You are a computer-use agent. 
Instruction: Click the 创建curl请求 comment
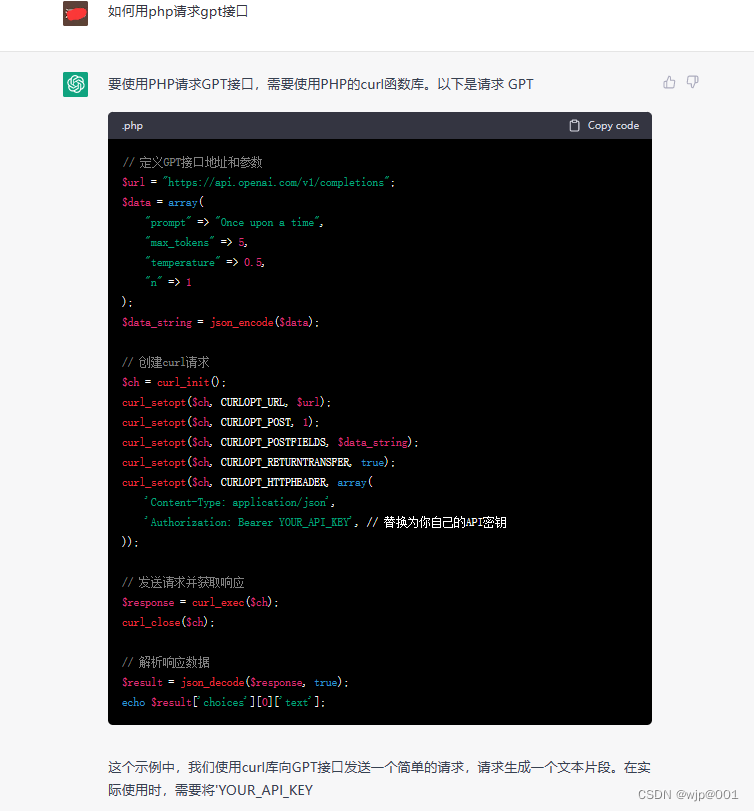tap(165, 362)
